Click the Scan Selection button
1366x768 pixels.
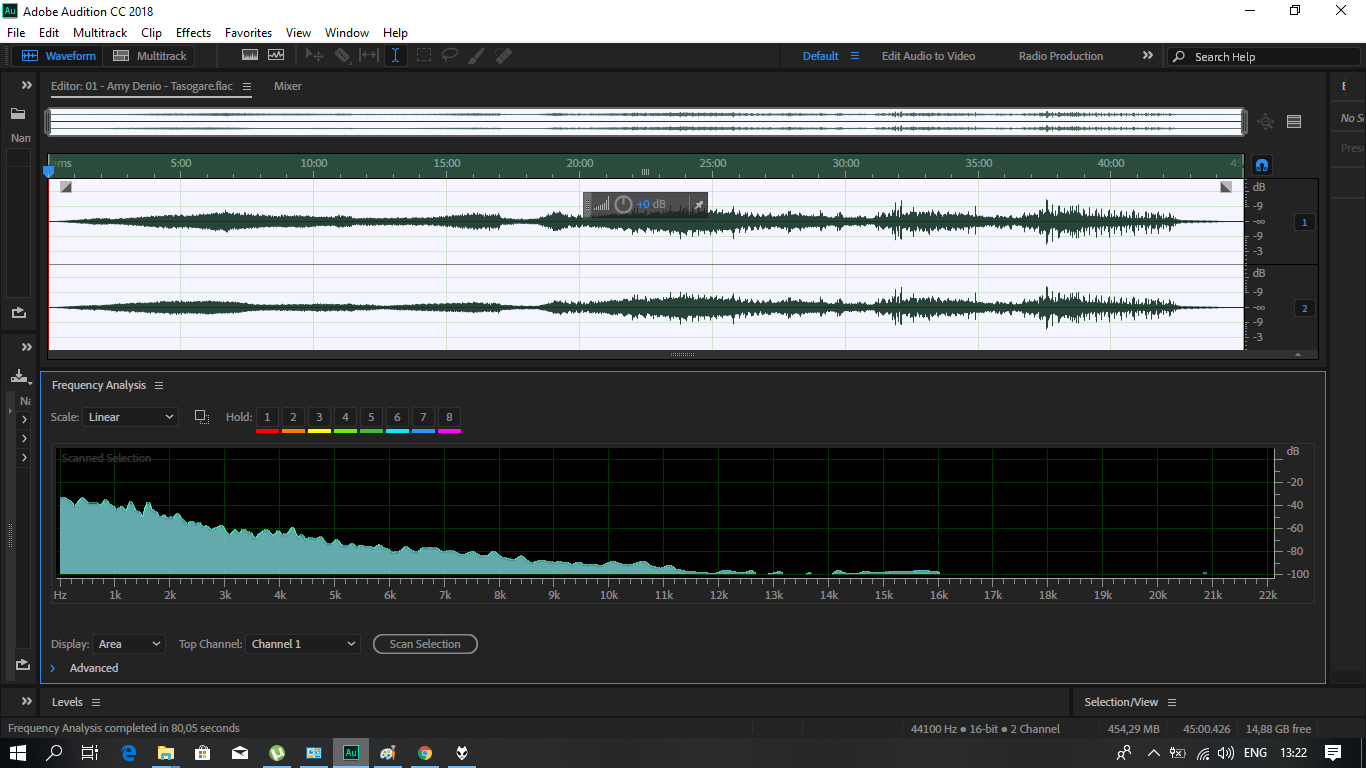click(425, 644)
